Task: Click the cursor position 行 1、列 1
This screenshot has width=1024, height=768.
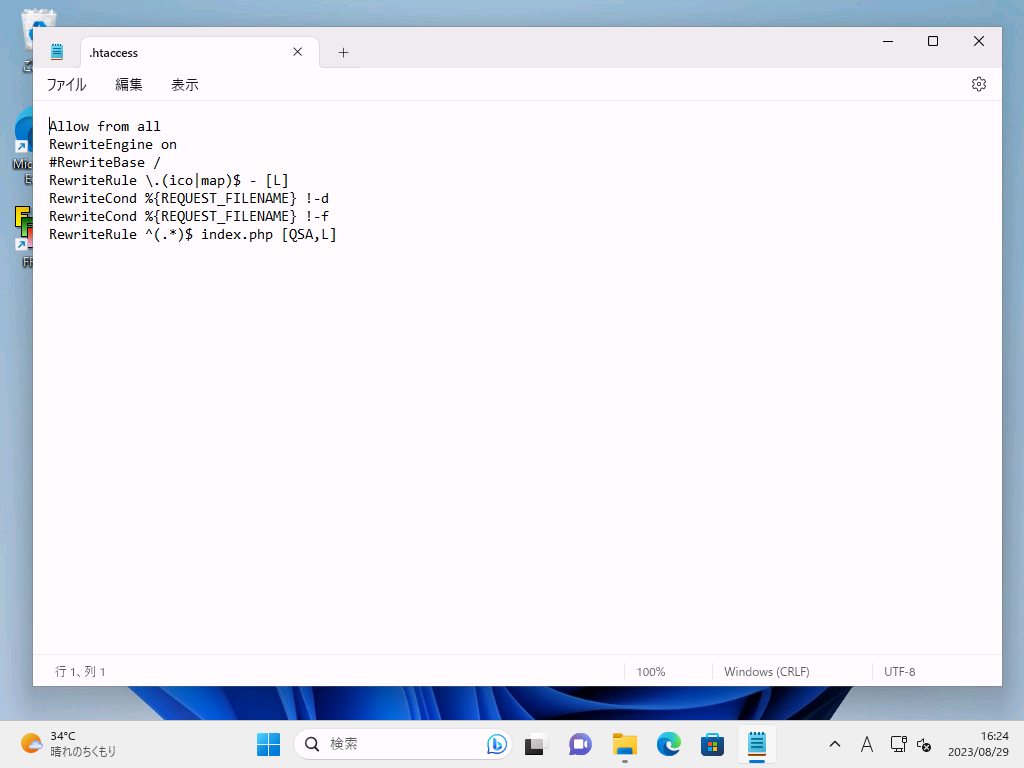Action: coord(80,672)
